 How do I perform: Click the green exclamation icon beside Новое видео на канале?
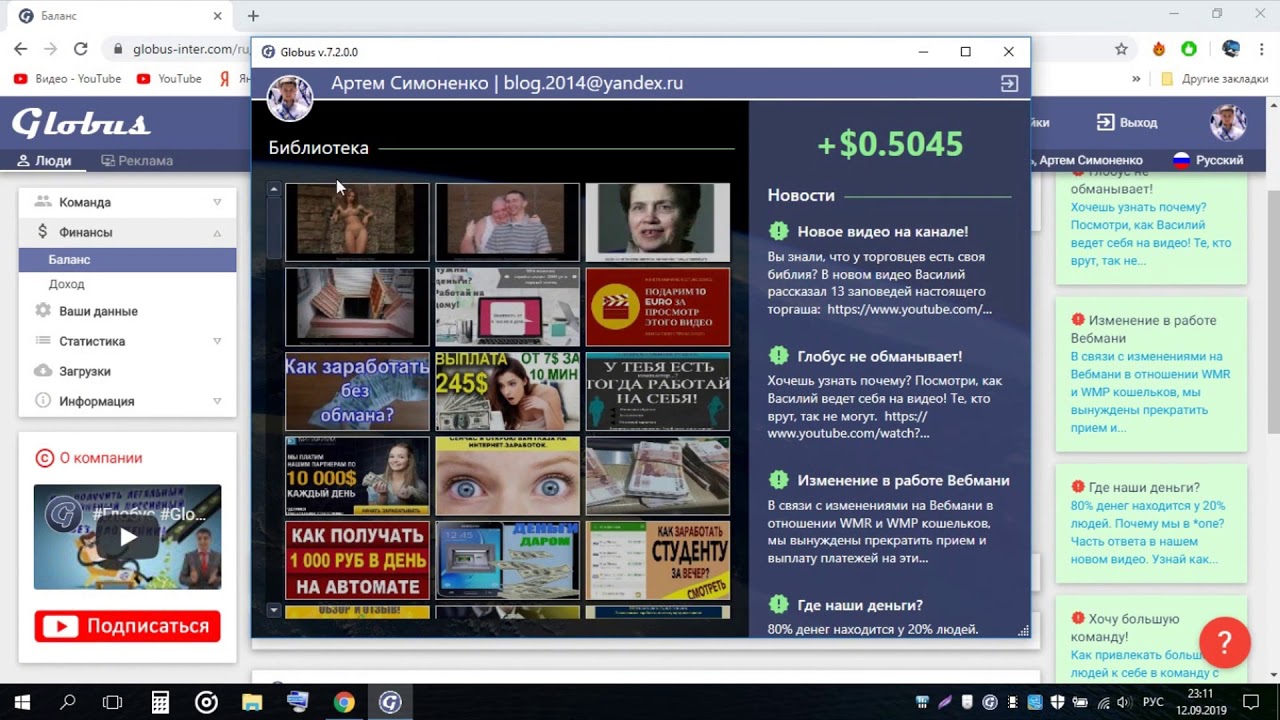[778, 231]
